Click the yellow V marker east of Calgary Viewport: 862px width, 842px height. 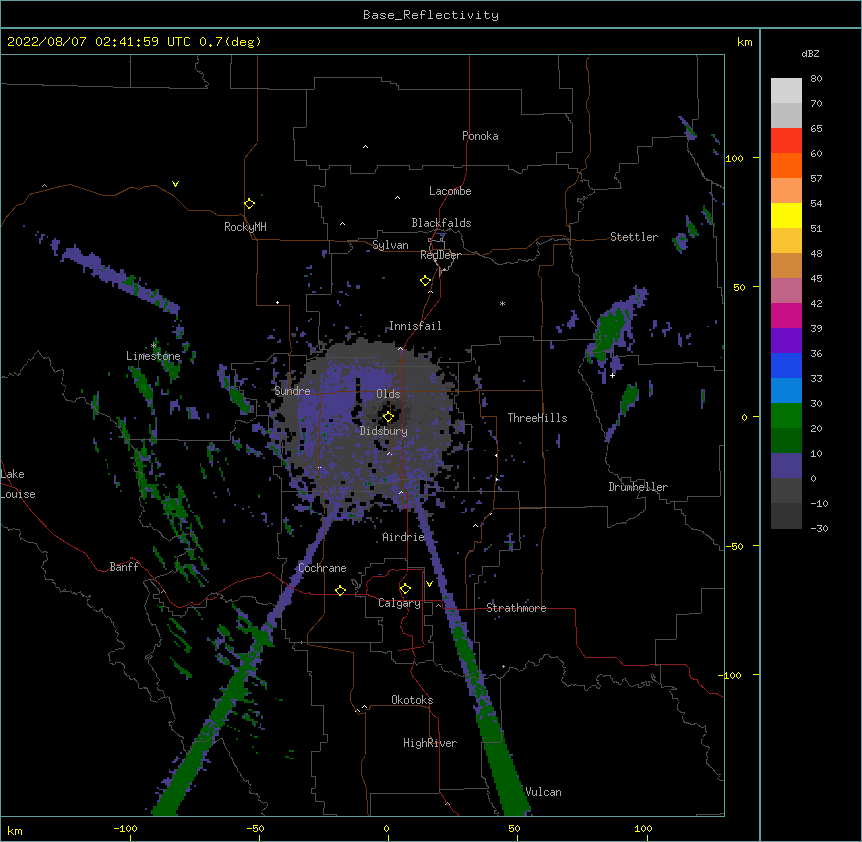[429, 584]
